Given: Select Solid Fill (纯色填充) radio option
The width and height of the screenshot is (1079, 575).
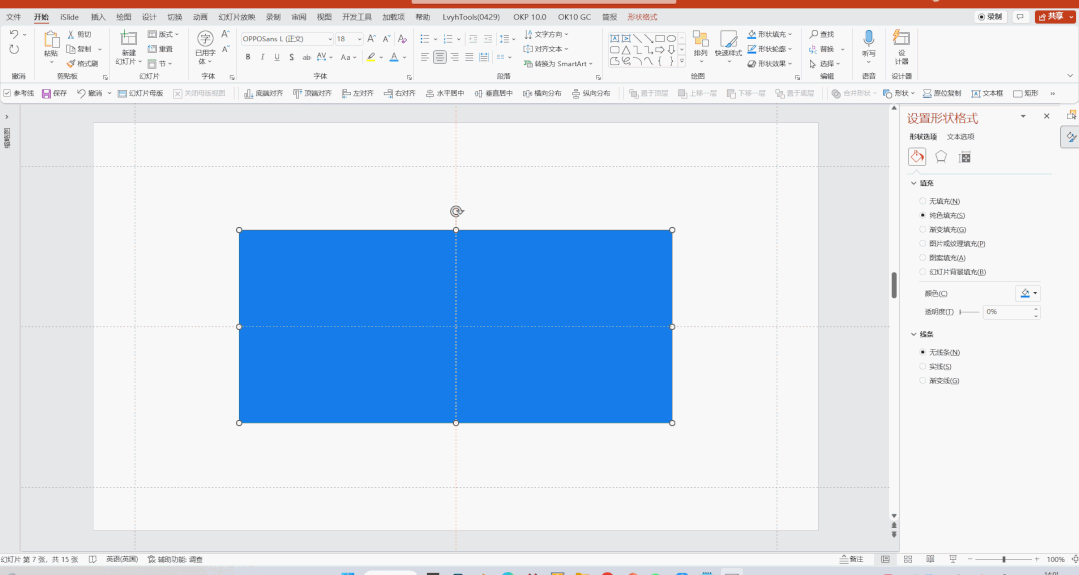Looking at the screenshot, I should point(923,215).
